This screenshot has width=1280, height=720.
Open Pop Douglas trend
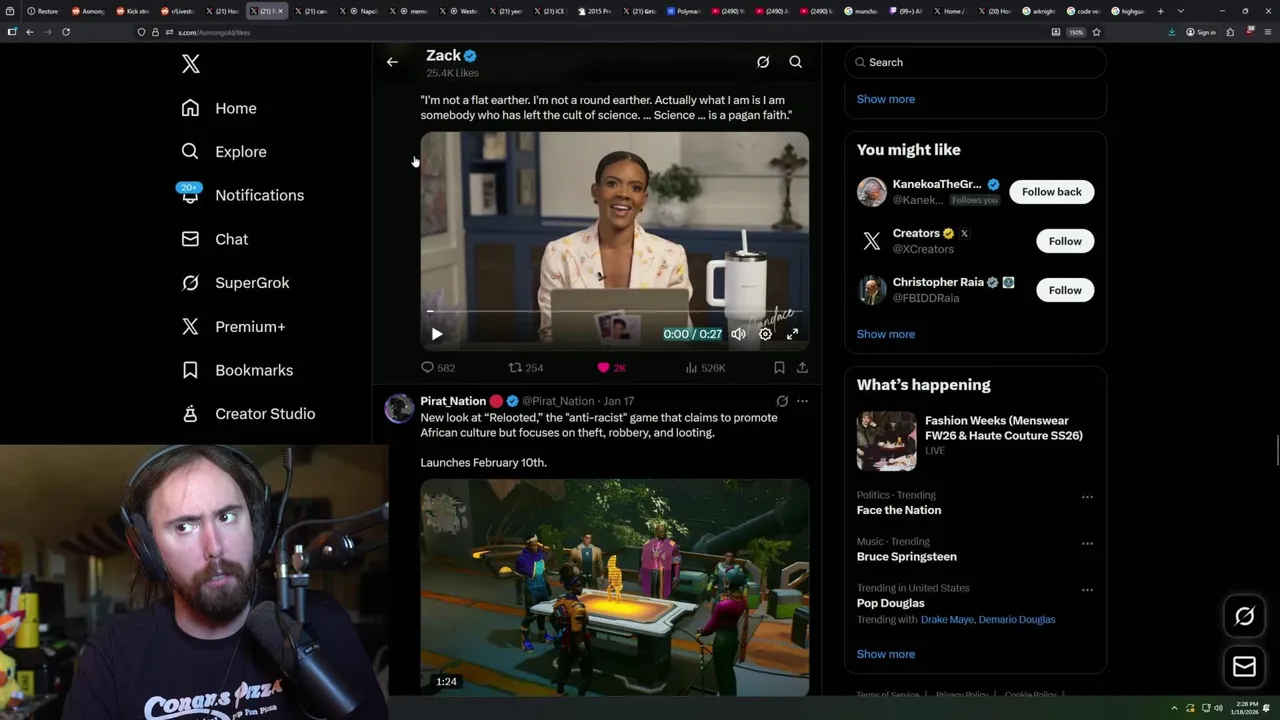(890, 603)
